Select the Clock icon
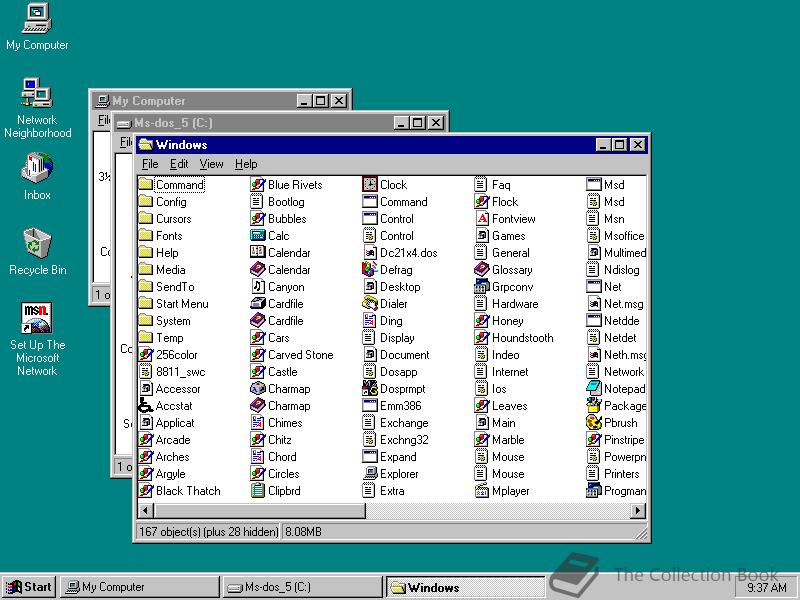Screen dimensions: 800x600 pos(390,184)
